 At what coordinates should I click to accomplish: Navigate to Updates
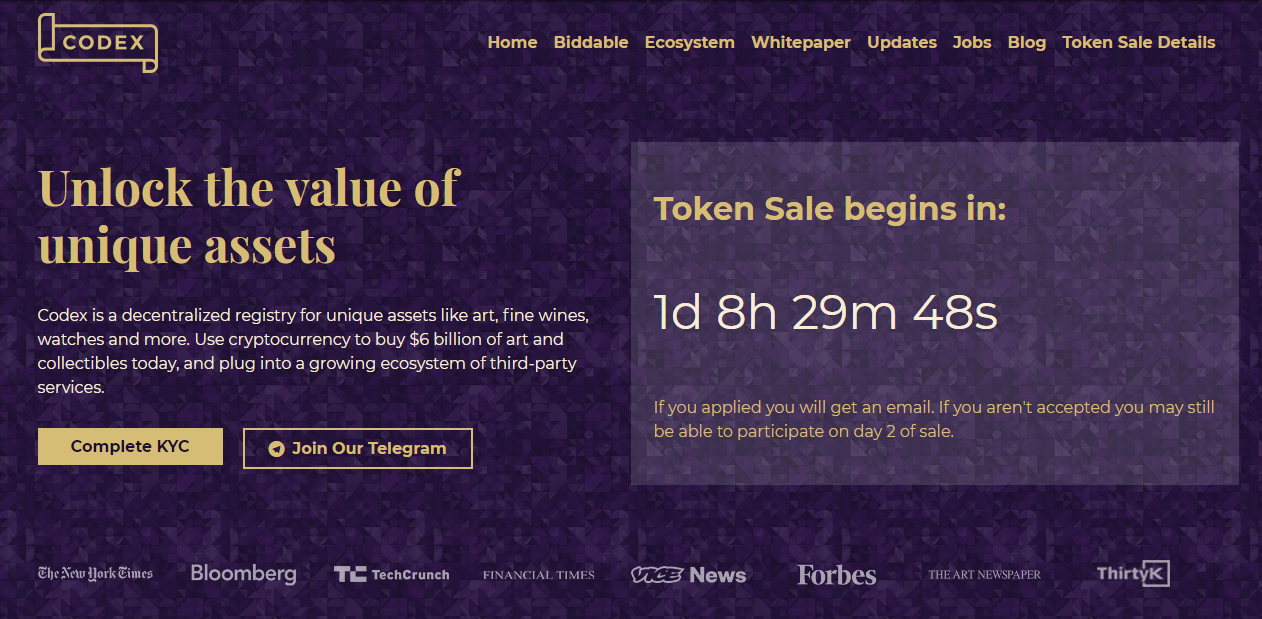click(902, 42)
